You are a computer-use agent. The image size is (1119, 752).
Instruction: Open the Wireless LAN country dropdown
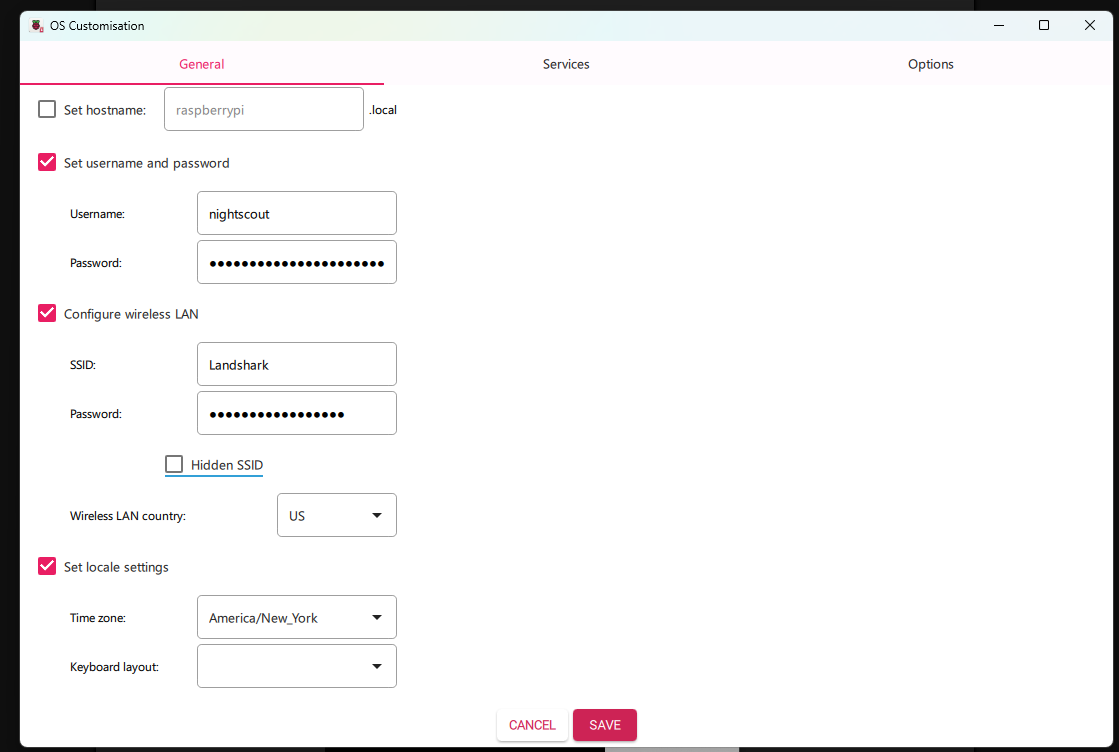336,516
